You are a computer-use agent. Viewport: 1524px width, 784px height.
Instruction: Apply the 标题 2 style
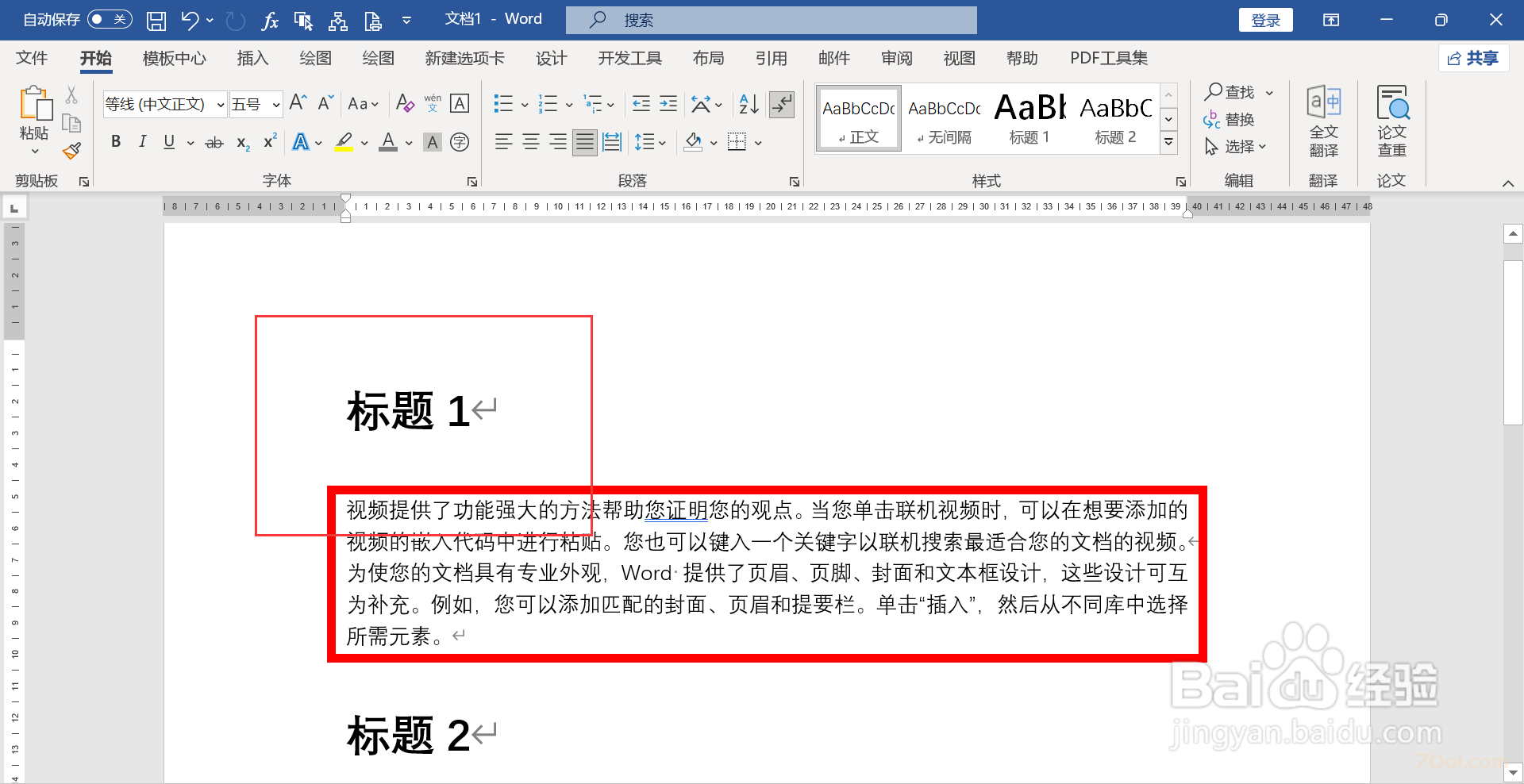point(1115,119)
